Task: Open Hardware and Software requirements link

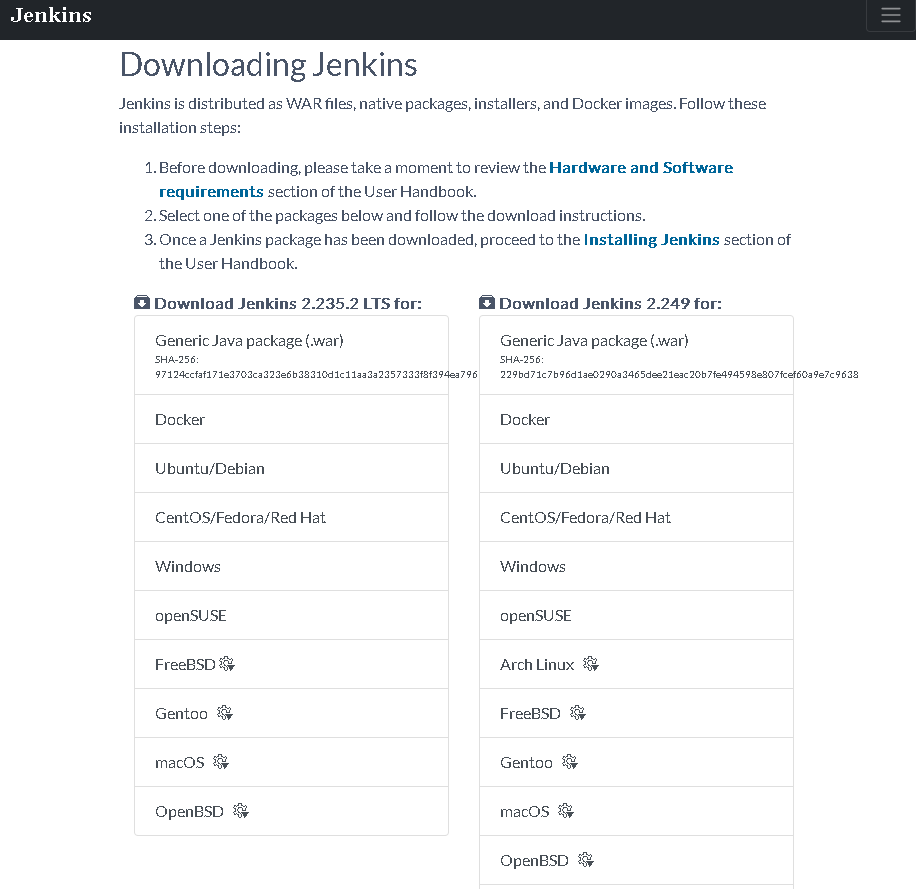Action: point(446,180)
